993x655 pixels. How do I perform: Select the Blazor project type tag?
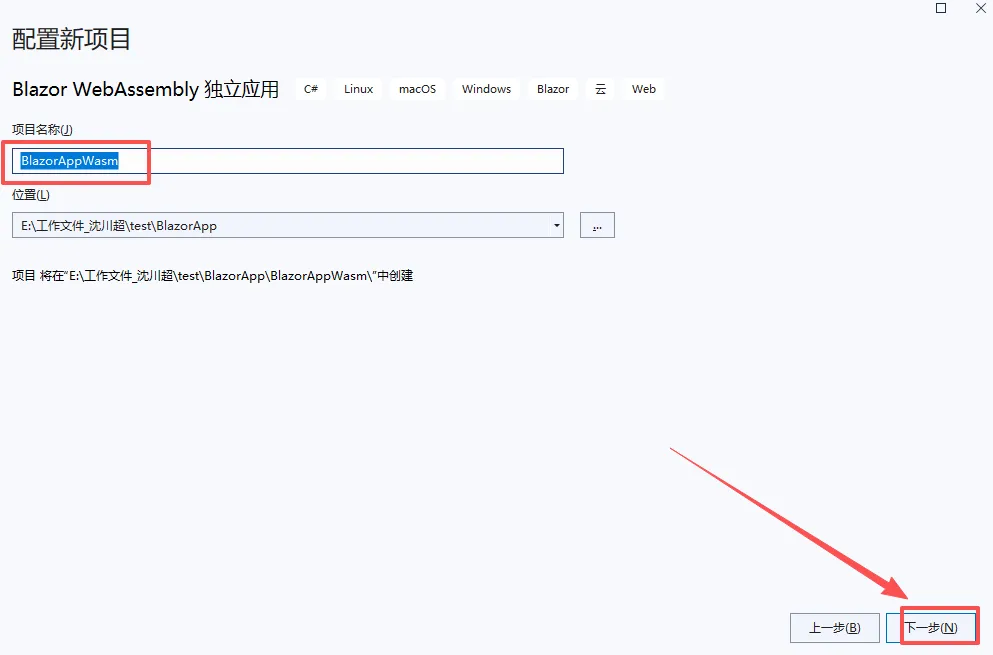[x=553, y=89]
